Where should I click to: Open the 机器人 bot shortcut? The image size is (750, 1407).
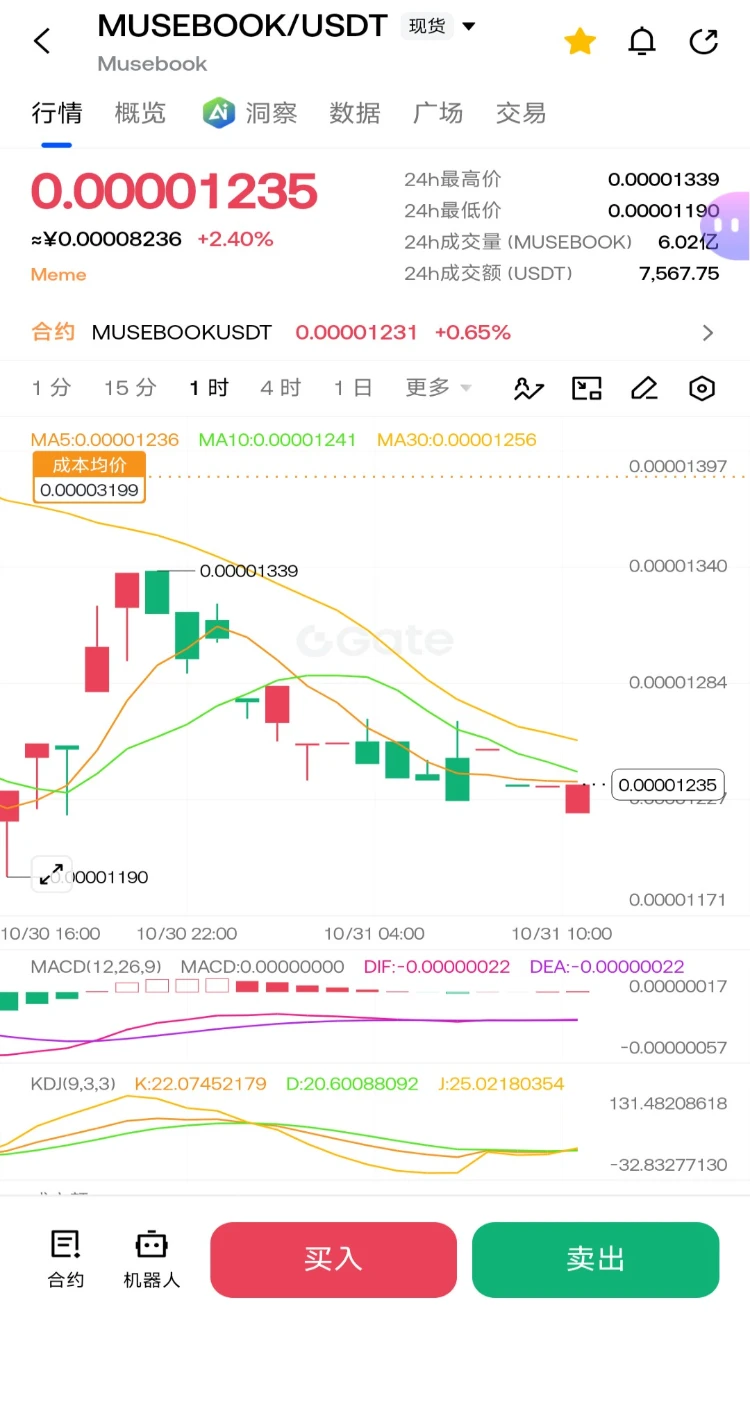(x=151, y=1259)
